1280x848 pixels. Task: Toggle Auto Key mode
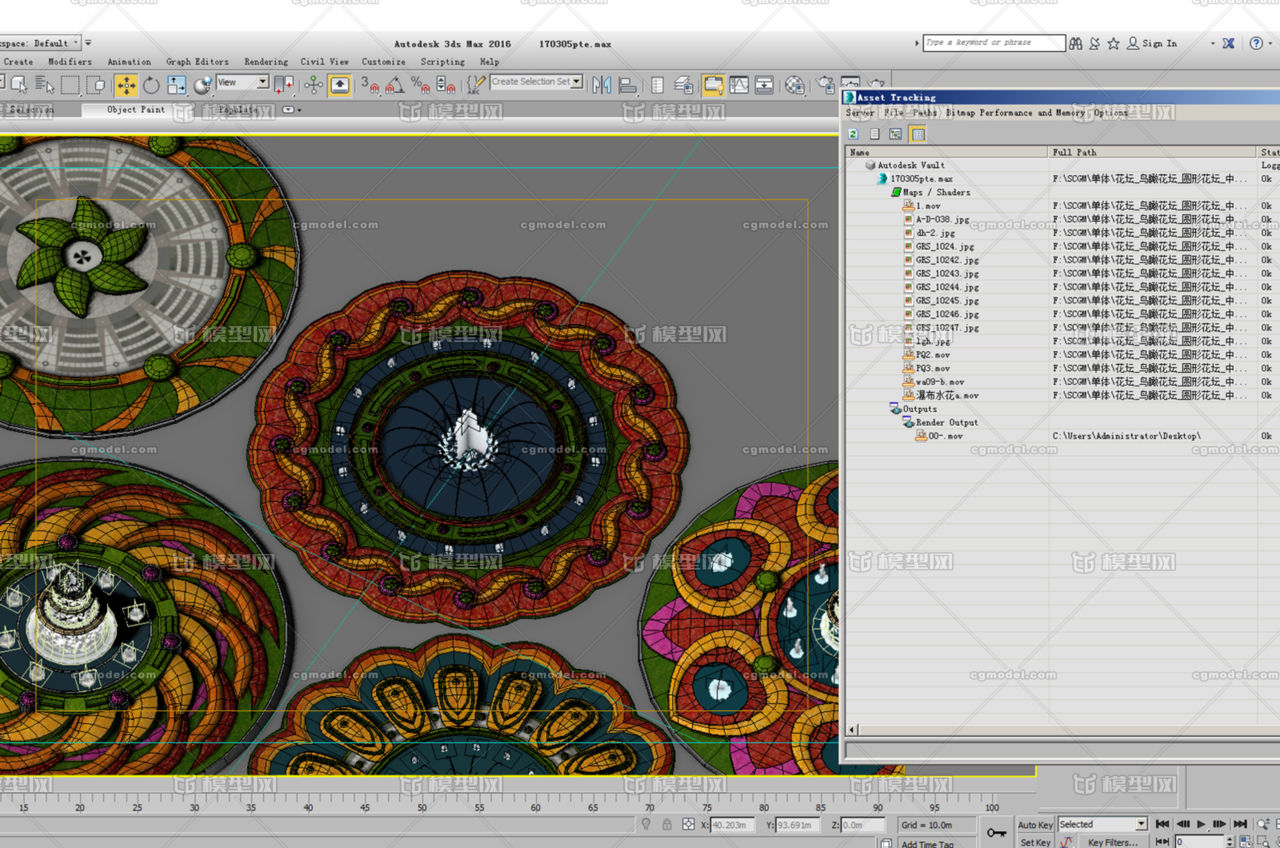(1035, 825)
